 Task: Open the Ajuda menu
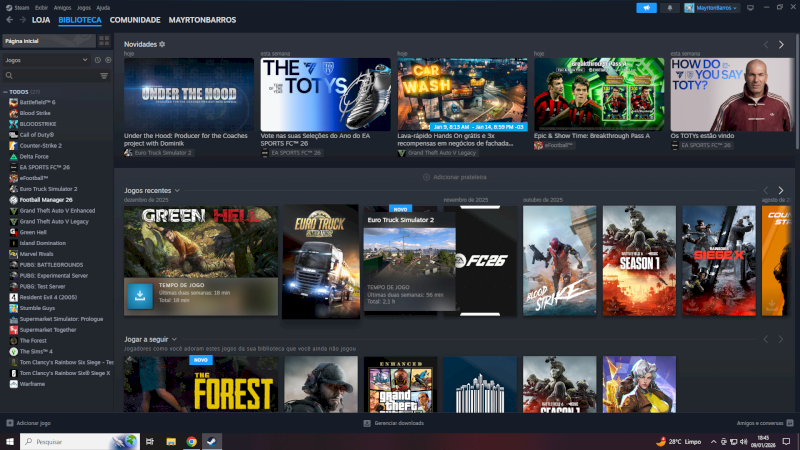coord(103,8)
